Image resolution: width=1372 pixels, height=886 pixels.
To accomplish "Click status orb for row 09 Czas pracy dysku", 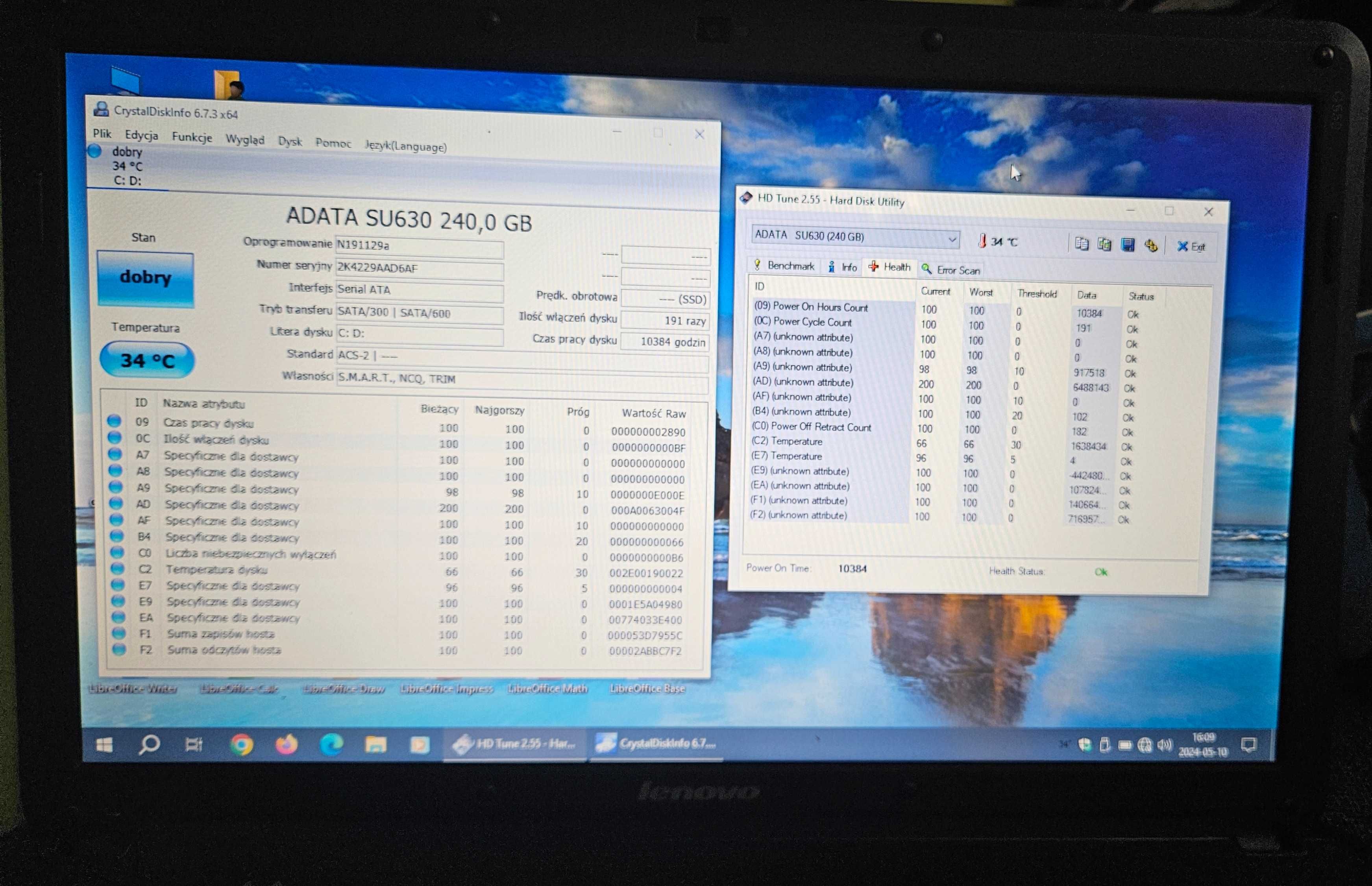I will click(114, 421).
